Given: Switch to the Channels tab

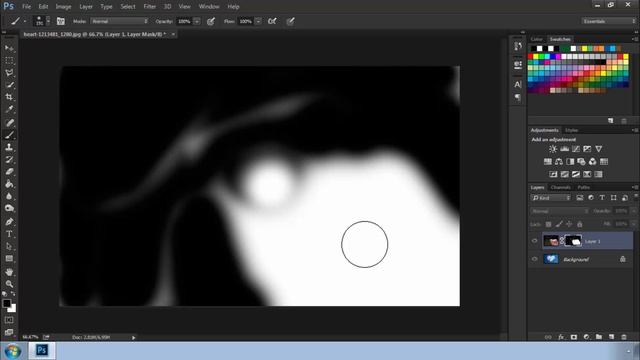Looking at the screenshot, I should (560, 187).
